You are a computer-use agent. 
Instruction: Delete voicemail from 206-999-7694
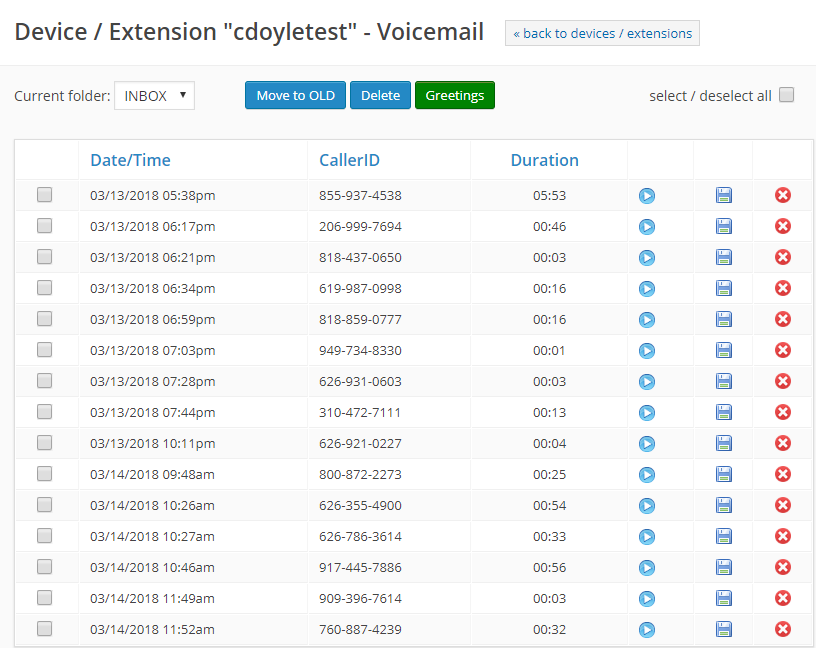click(783, 226)
